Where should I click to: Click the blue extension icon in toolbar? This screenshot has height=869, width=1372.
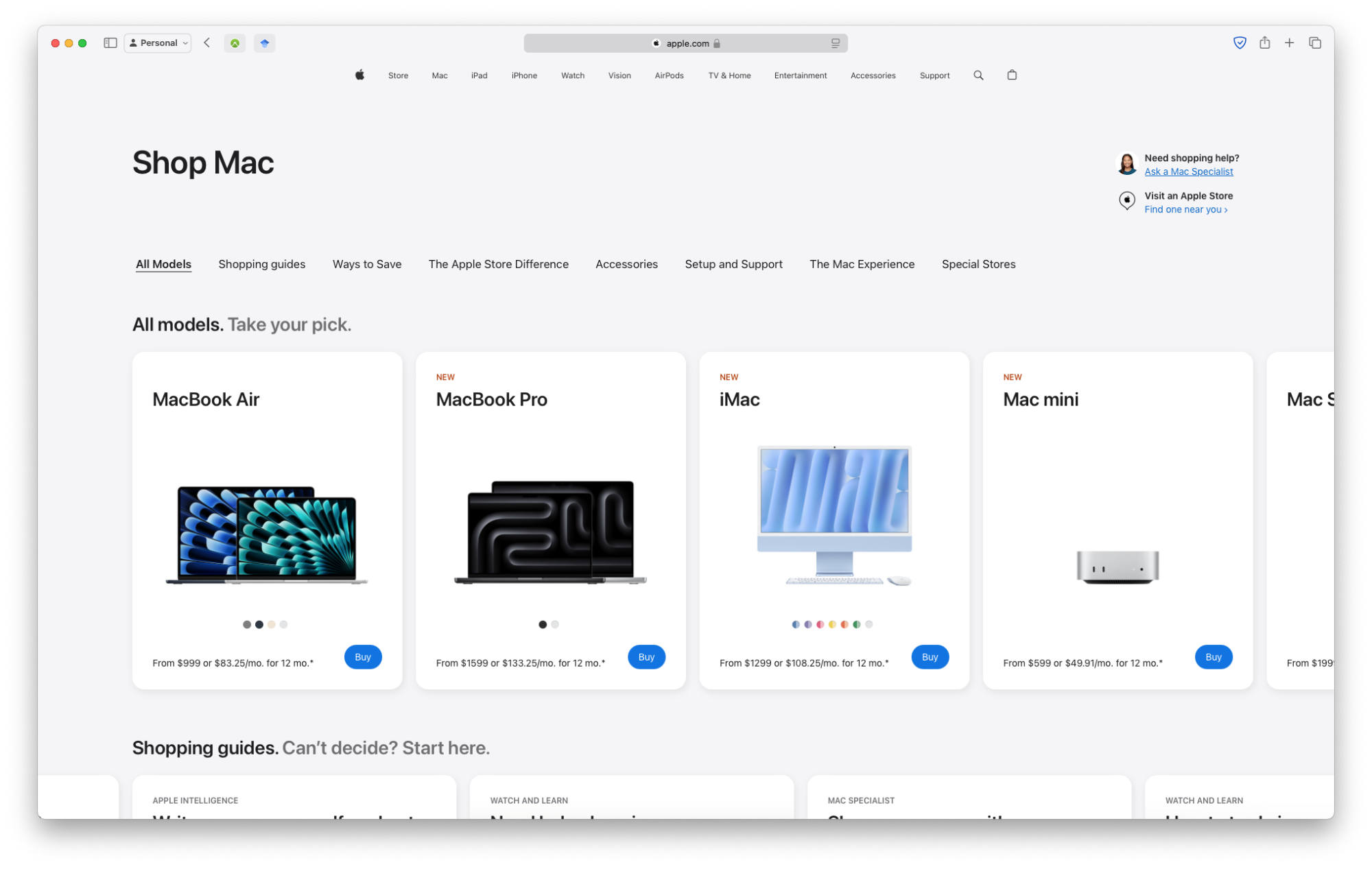click(x=265, y=43)
